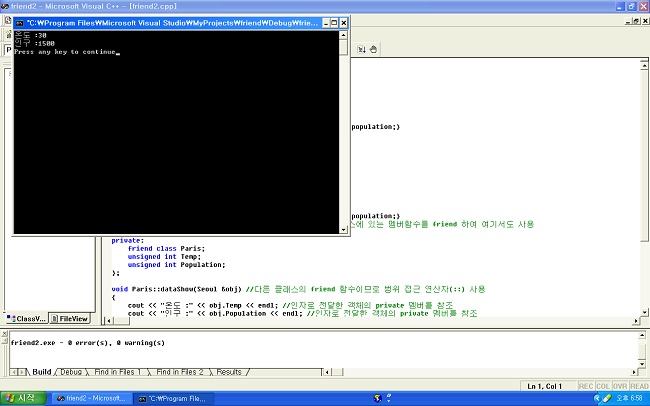Toggle the OVR overtype indicator in status bar
The height and width of the screenshot is (406, 650).
coord(622,386)
